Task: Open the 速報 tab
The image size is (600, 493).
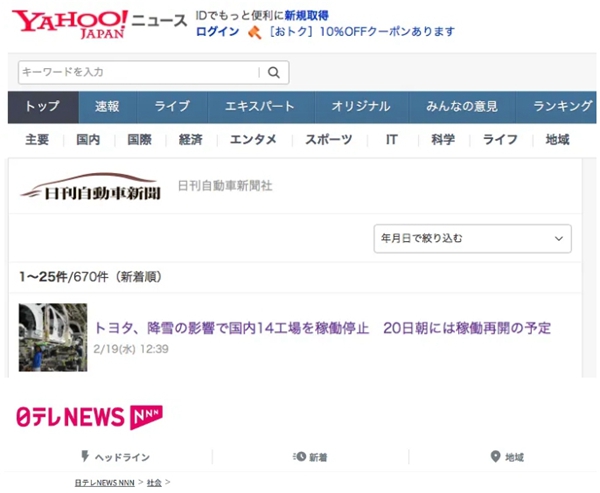Action: (107, 107)
